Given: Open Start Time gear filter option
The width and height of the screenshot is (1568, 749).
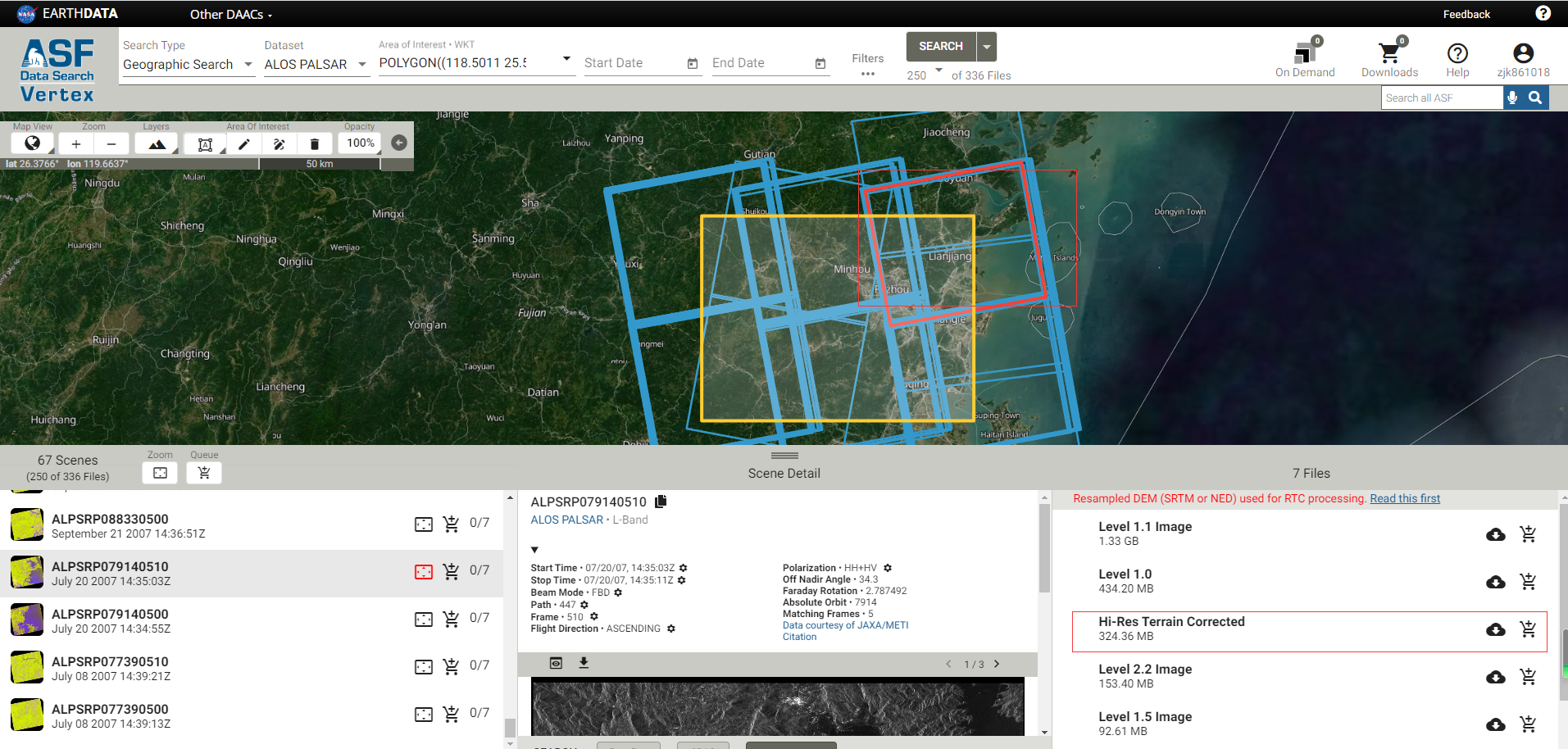Looking at the screenshot, I should pos(683,568).
